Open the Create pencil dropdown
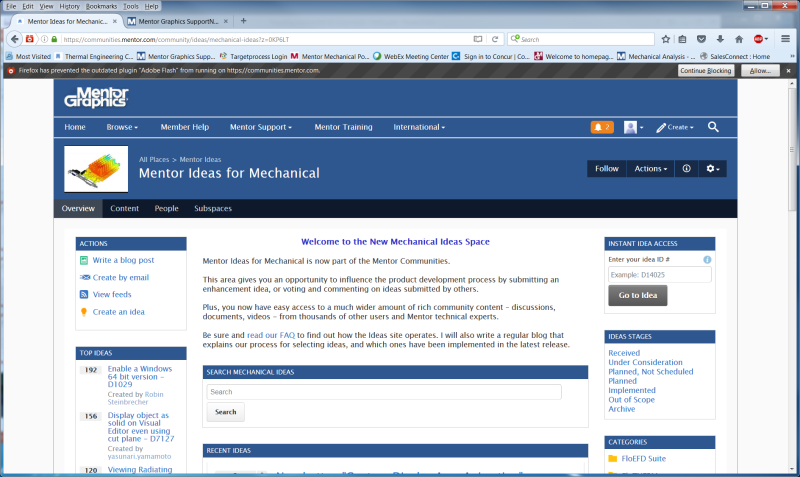This screenshot has height=477, width=800. click(674, 127)
